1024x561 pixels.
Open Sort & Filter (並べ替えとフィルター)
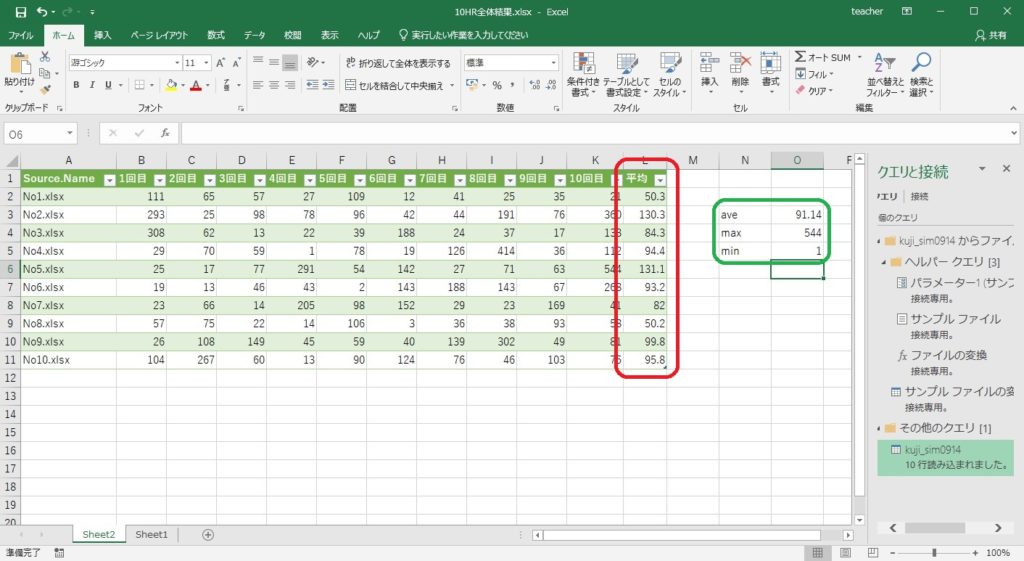[885, 74]
